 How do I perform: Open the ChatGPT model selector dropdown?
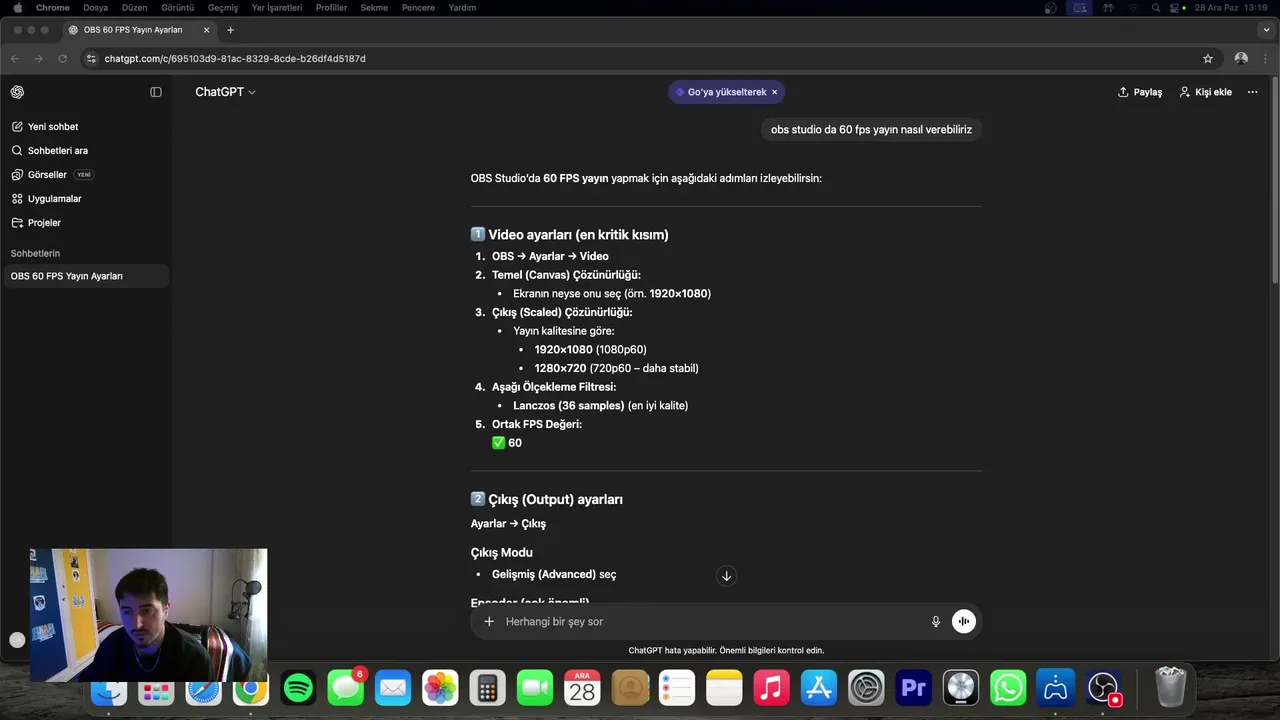coord(225,92)
